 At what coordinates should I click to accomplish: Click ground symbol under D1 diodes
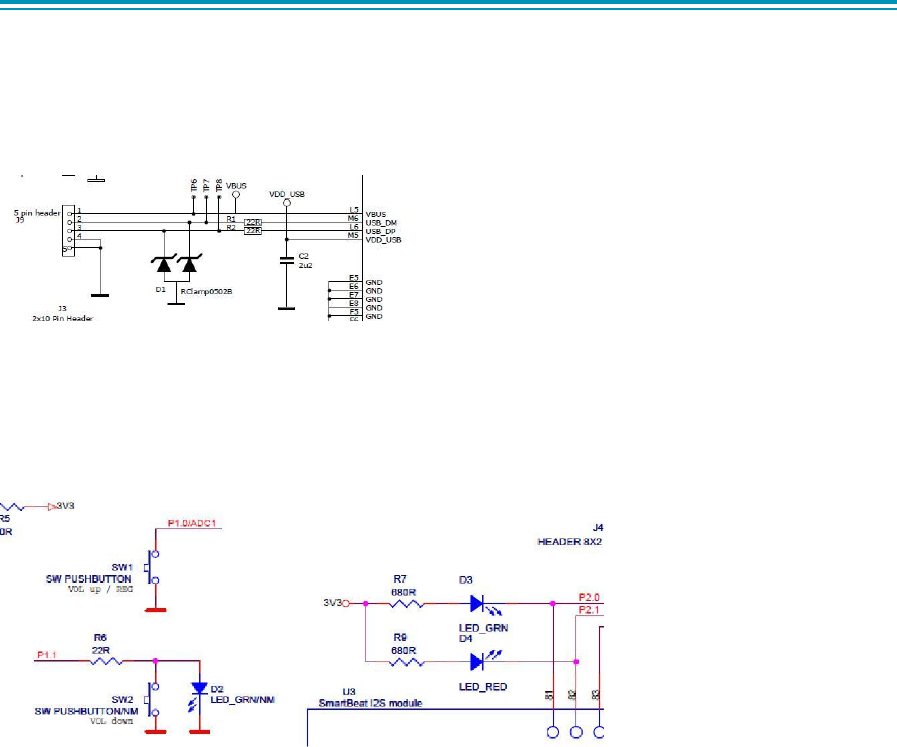[176, 304]
